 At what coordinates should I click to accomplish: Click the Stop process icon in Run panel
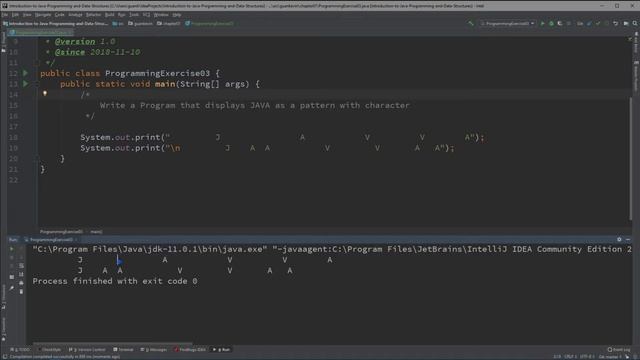11,258
